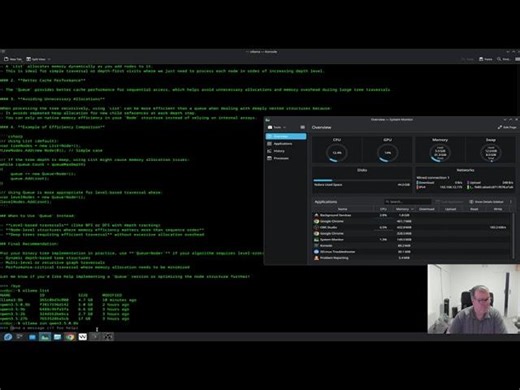Click Edit Page in System Monitor

point(507,127)
